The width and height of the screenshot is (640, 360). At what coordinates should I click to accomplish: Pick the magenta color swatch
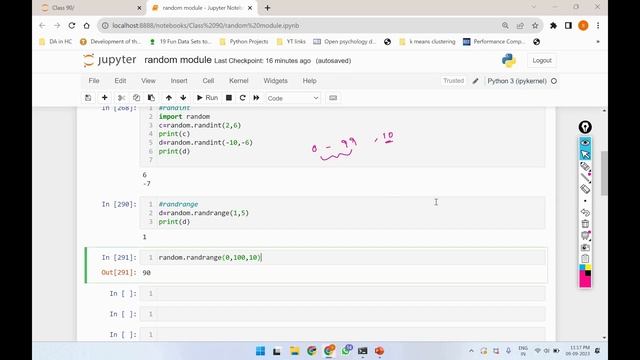(585, 282)
